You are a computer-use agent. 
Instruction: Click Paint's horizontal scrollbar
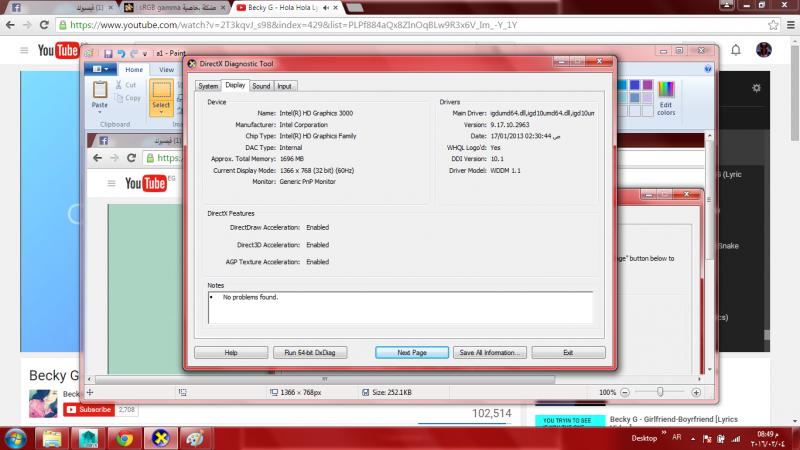(x=324, y=379)
